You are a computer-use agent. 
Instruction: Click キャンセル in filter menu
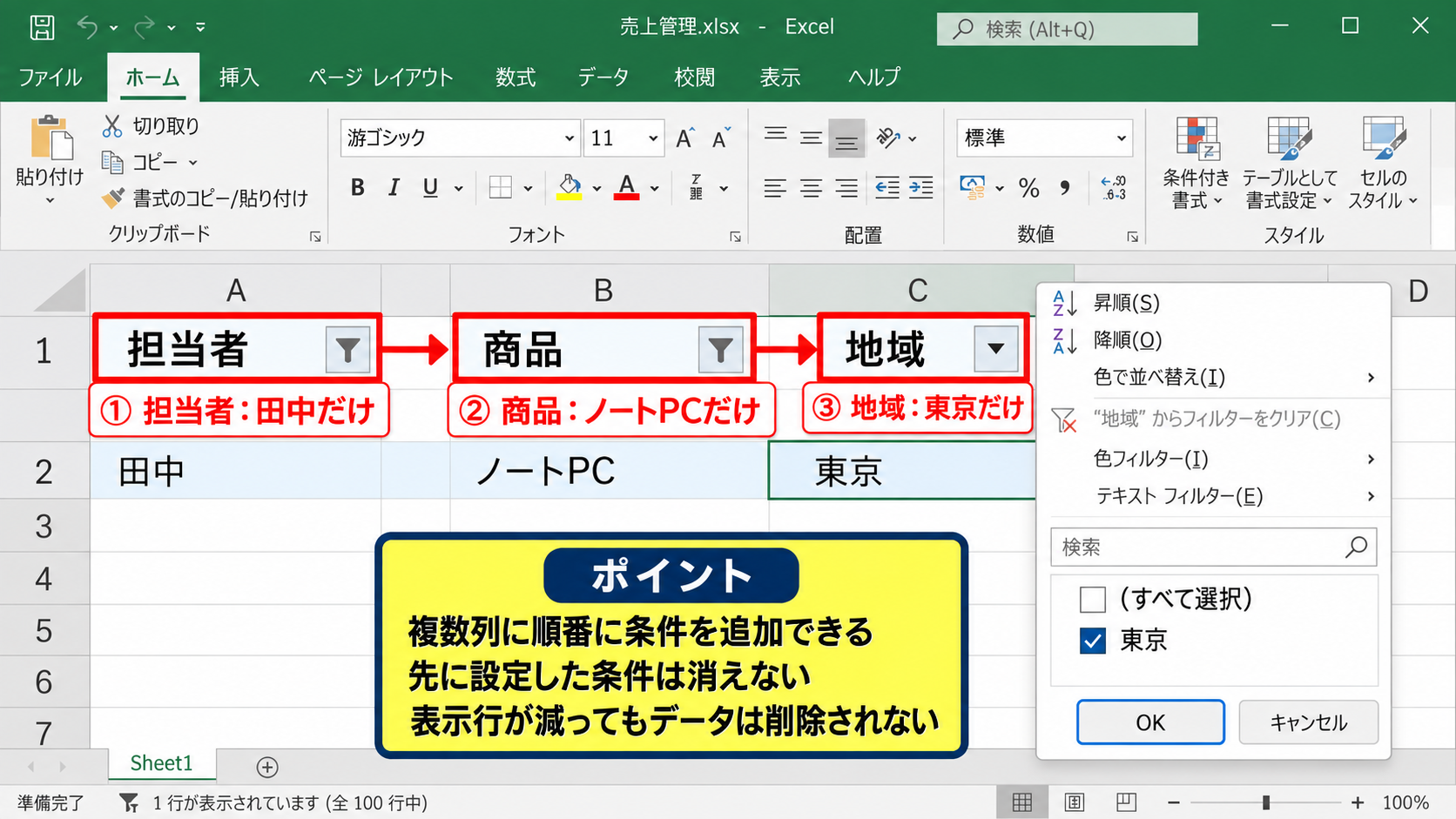tap(1308, 722)
